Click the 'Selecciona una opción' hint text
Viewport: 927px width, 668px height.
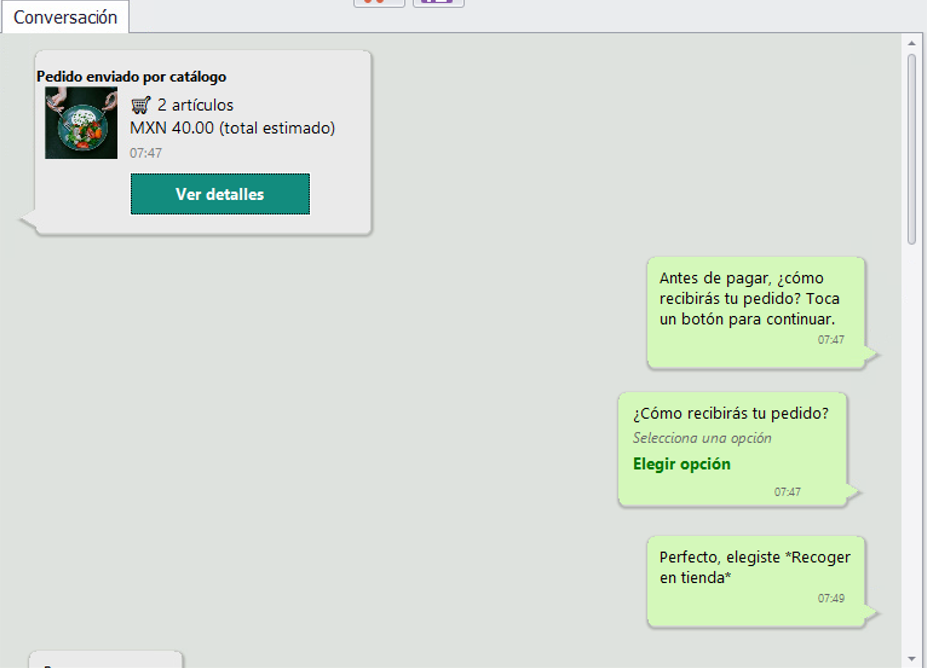point(702,438)
